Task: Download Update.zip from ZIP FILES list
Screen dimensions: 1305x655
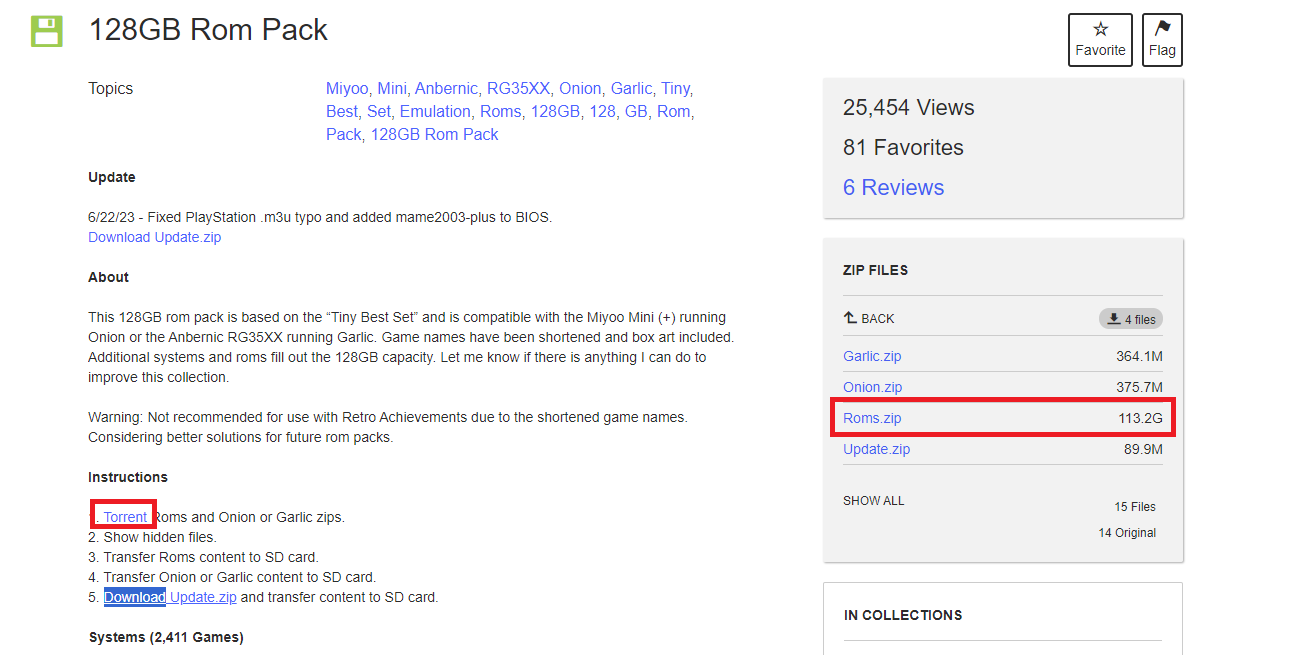Action: click(876, 449)
